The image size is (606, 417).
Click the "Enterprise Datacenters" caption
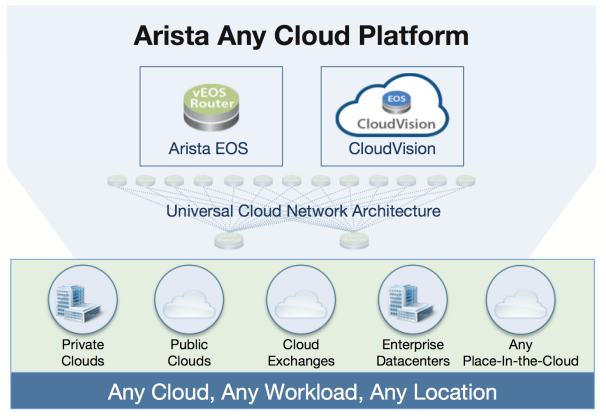[413, 352]
